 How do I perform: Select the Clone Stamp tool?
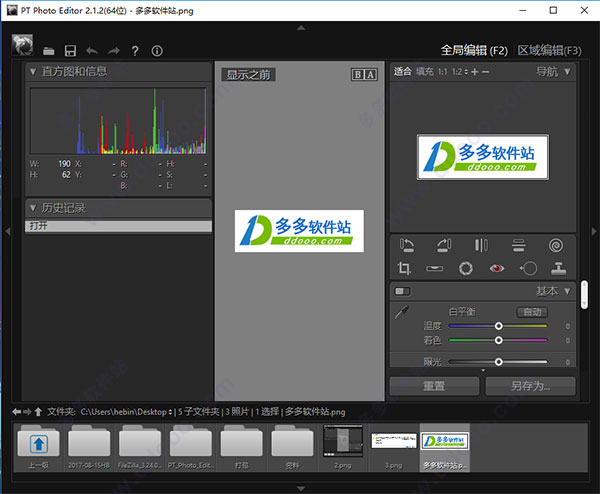point(559,268)
